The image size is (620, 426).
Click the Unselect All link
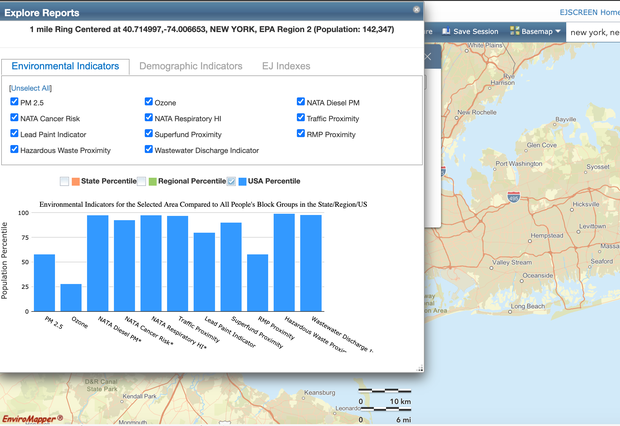click(x=30, y=89)
